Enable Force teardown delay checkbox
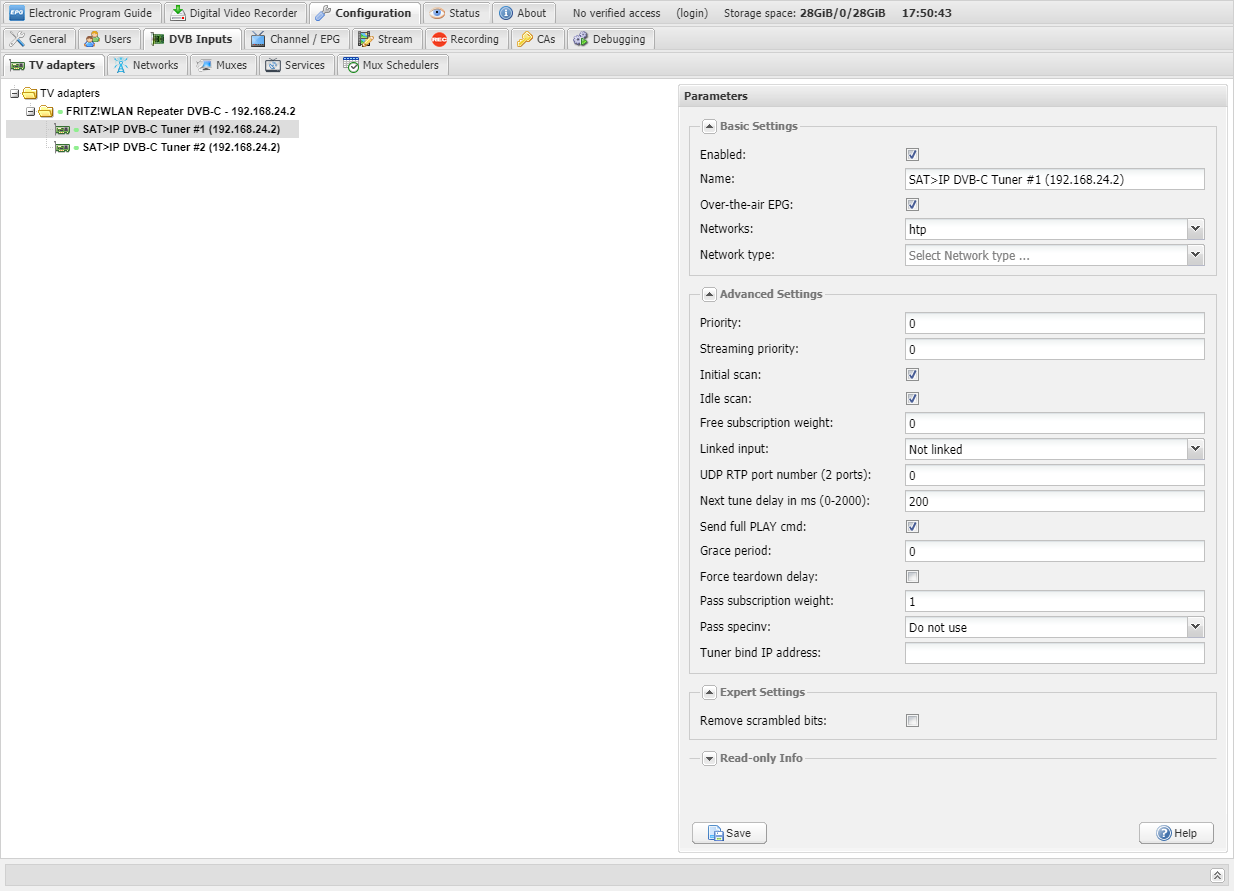This screenshot has width=1234, height=891. [912, 577]
